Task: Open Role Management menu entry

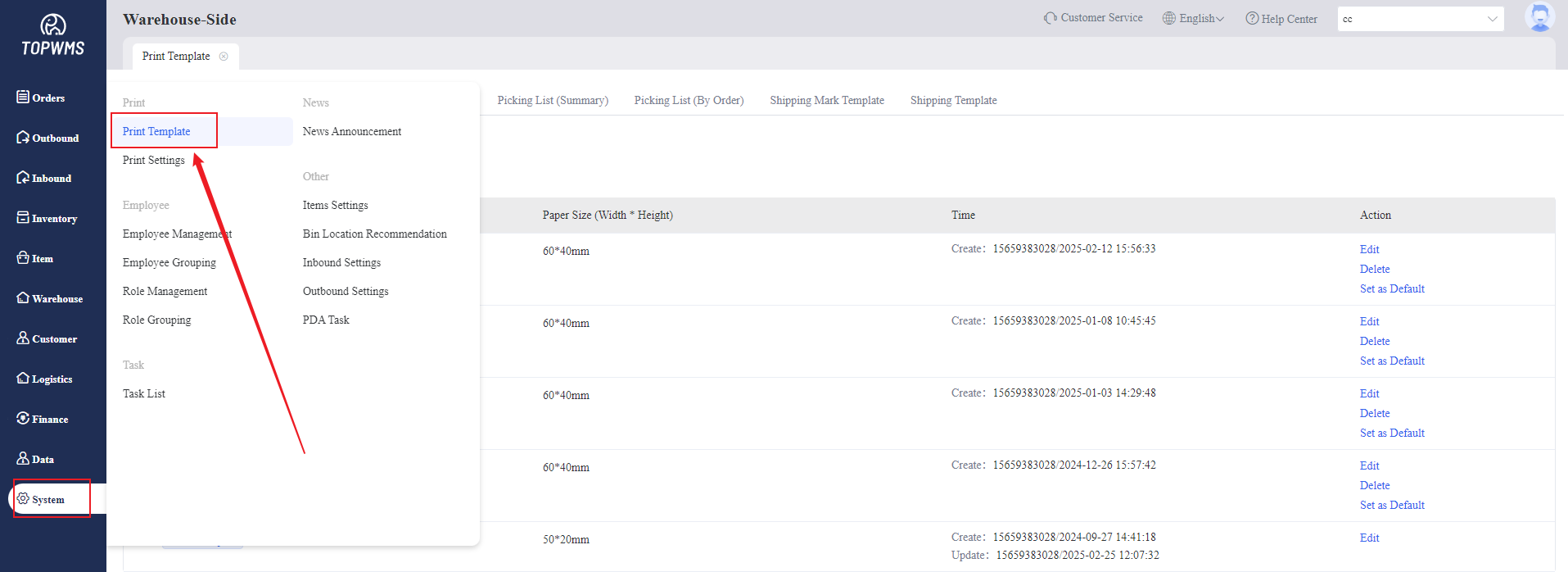Action: [x=165, y=292]
